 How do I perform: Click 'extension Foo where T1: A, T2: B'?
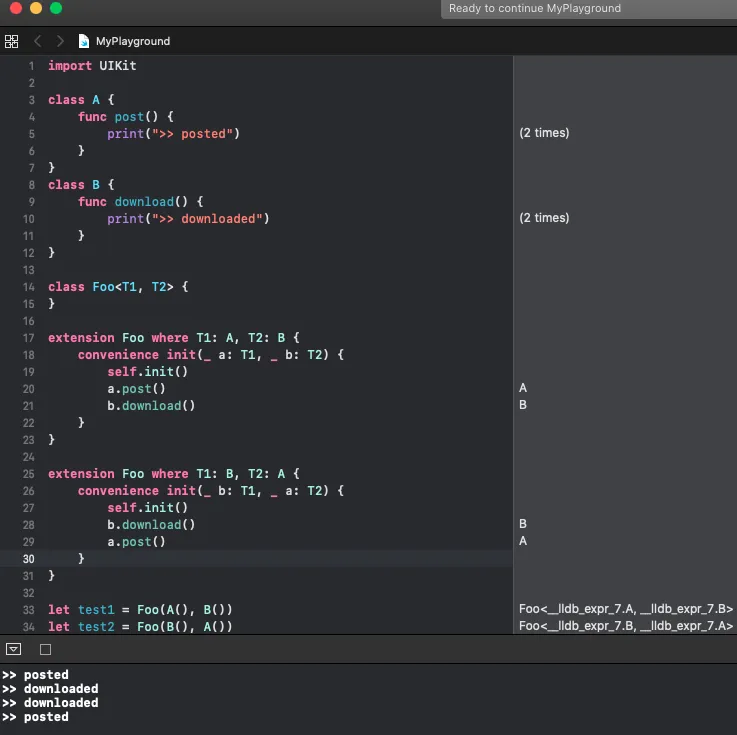166,338
